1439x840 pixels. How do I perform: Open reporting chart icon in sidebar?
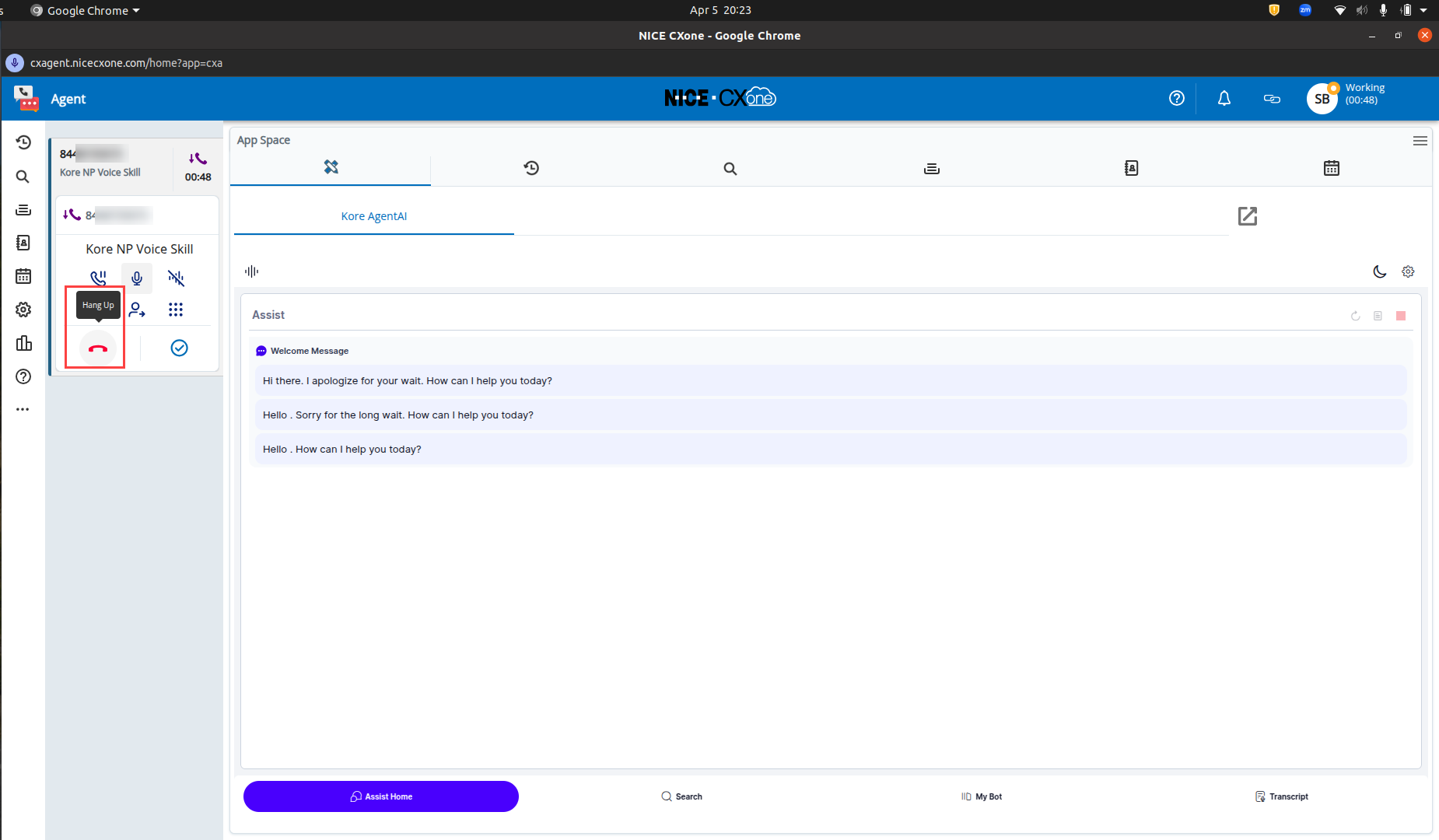pos(23,343)
